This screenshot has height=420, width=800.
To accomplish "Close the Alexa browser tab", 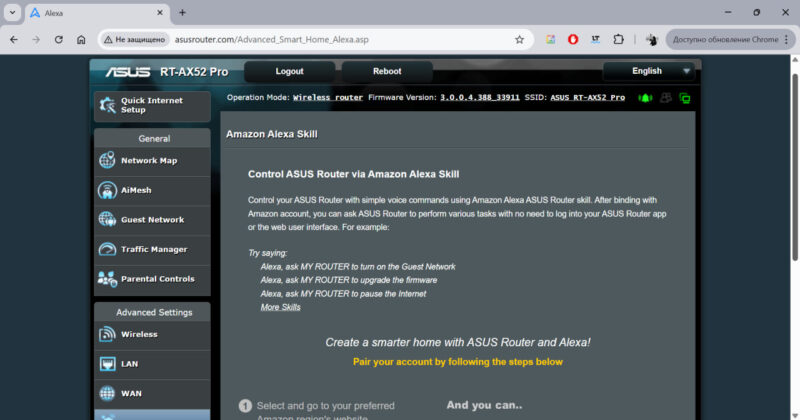I will [160, 13].
